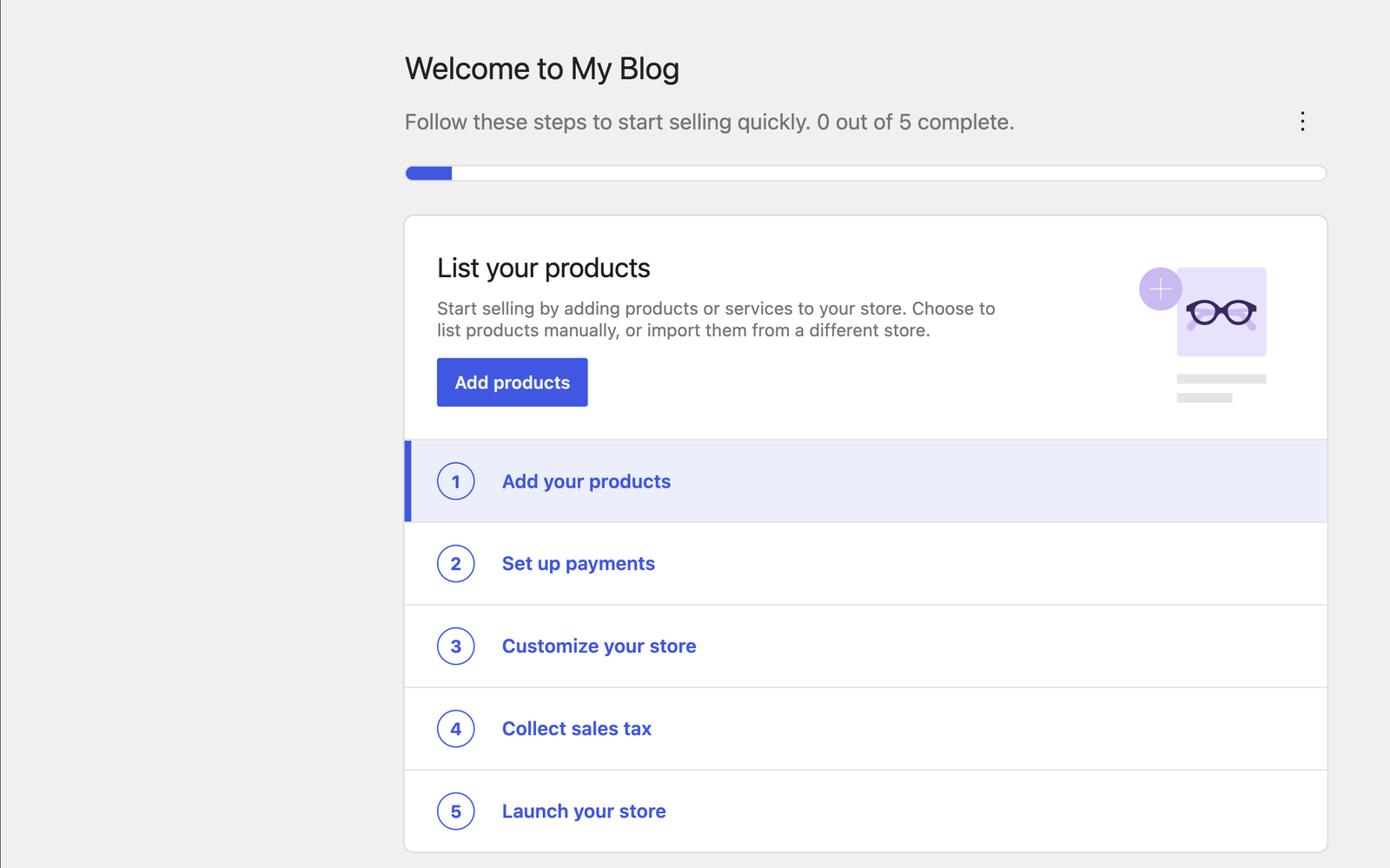
Task: Click the List your products heading
Action: point(544,268)
